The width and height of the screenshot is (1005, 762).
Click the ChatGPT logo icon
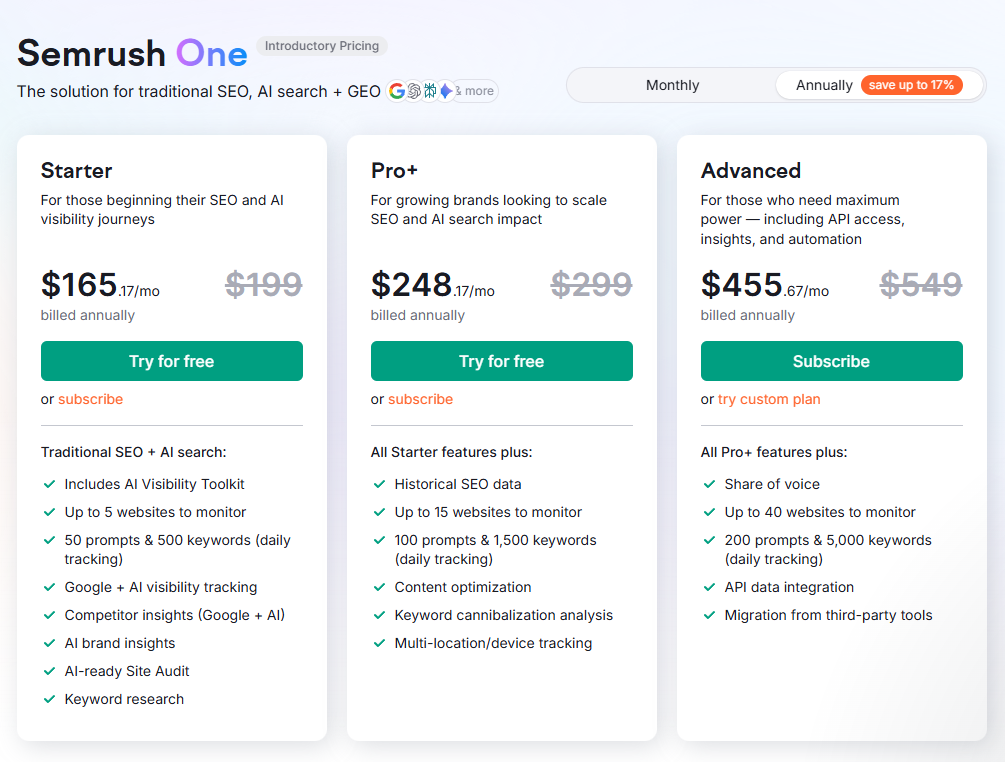coord(413,91)
